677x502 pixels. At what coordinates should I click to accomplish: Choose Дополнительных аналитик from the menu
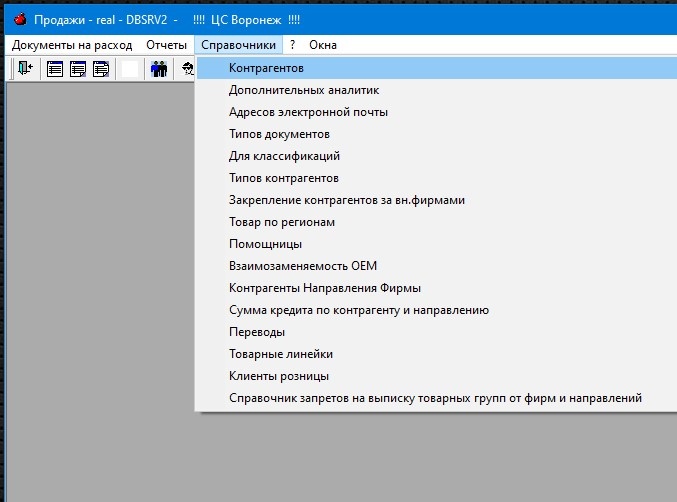[437, 90]
